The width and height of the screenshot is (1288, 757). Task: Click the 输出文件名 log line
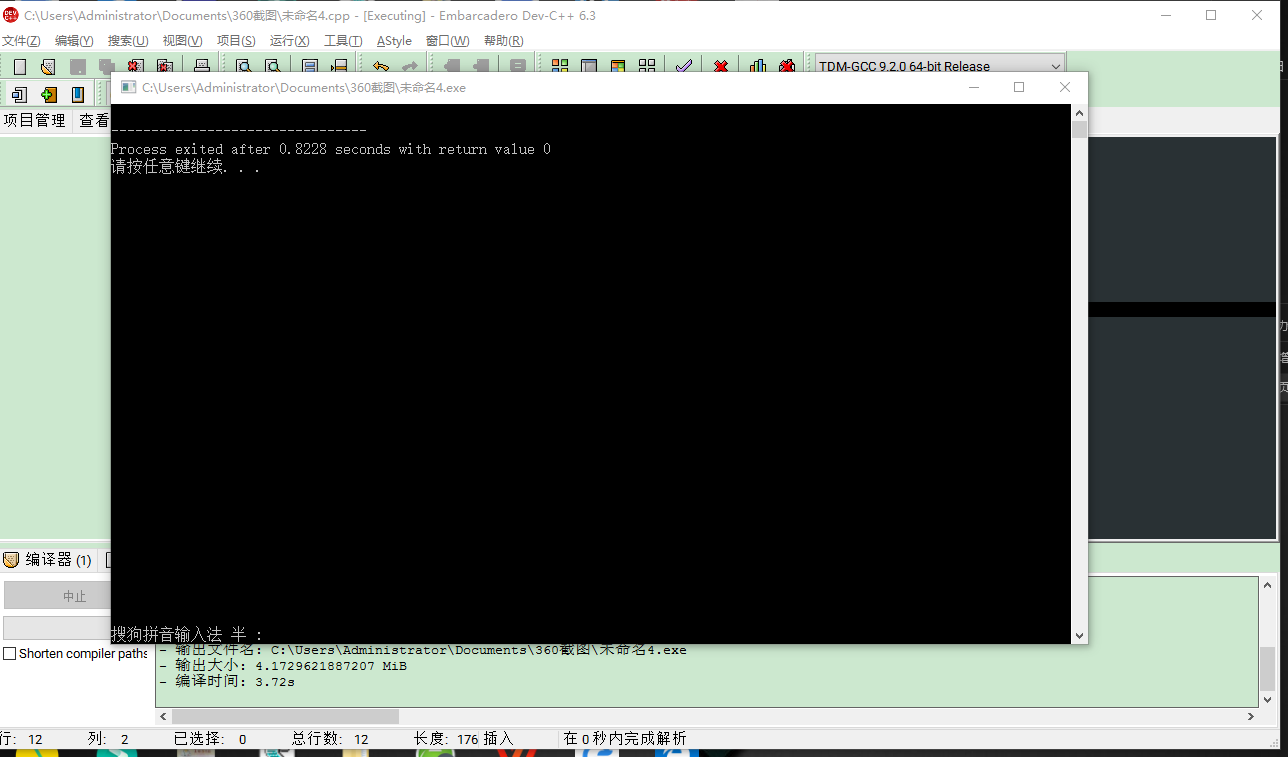click(x=423, y=650)
